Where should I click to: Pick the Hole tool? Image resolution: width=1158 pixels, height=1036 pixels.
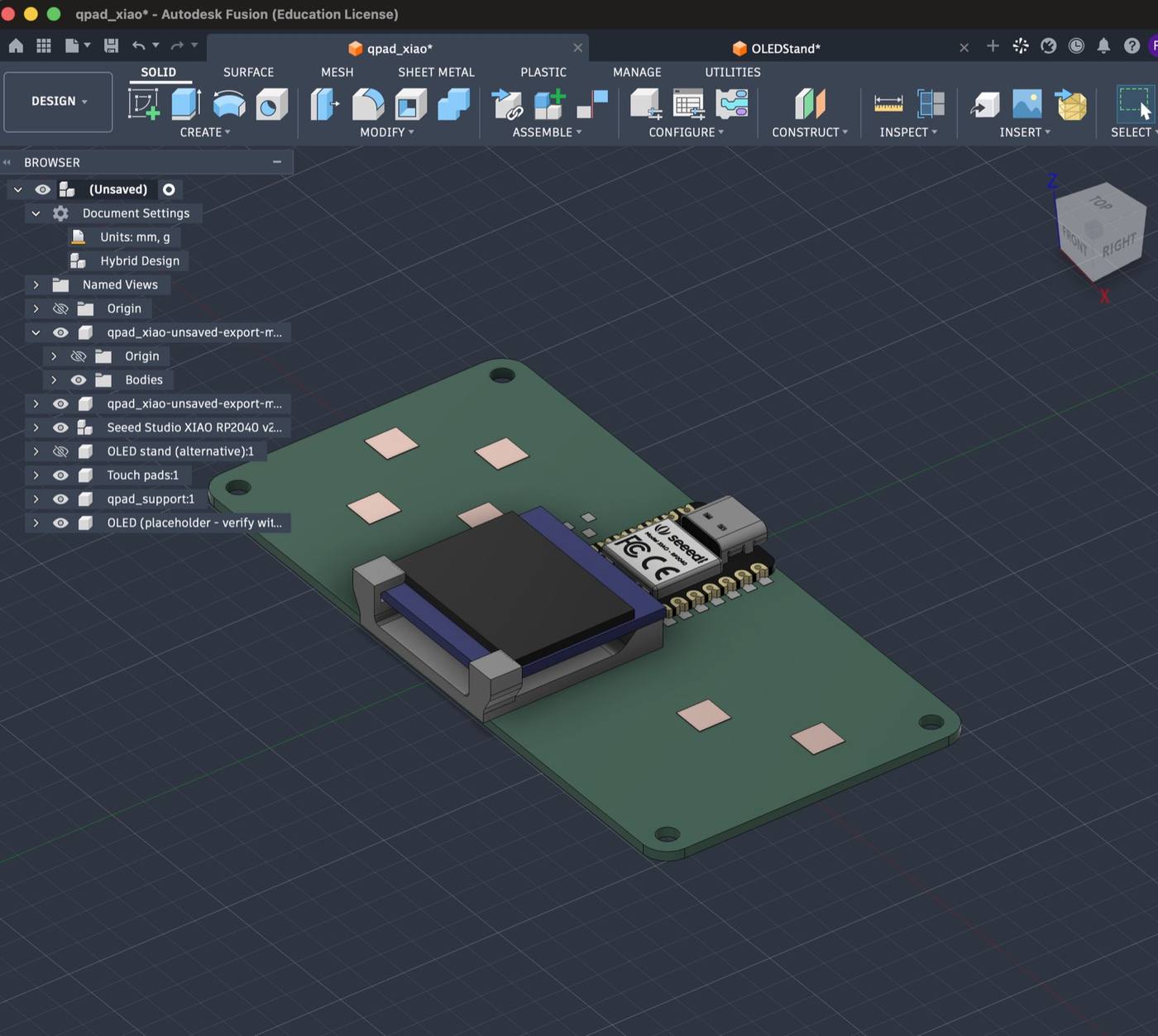pyautogui.click(x=271, y=104)
